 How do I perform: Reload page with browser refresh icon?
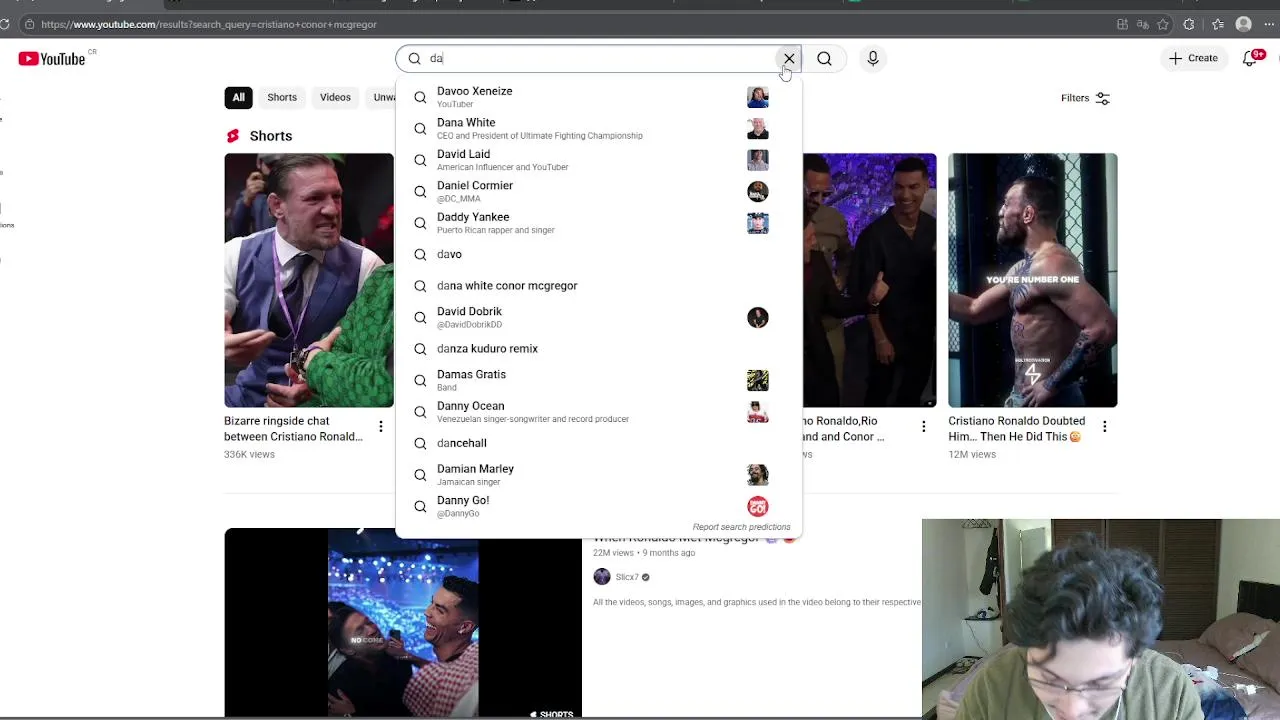(5, 24)
